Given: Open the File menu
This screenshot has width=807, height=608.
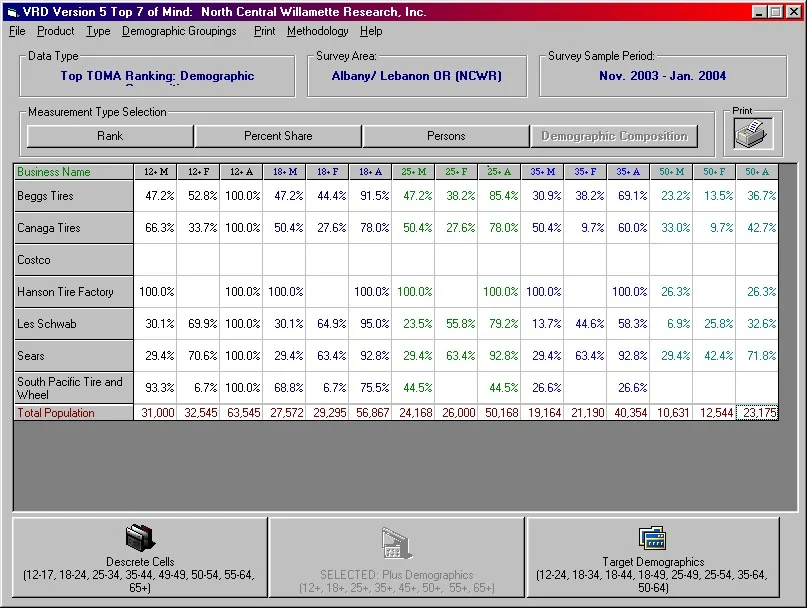Looking at the screenshot, I should [17, 31].
